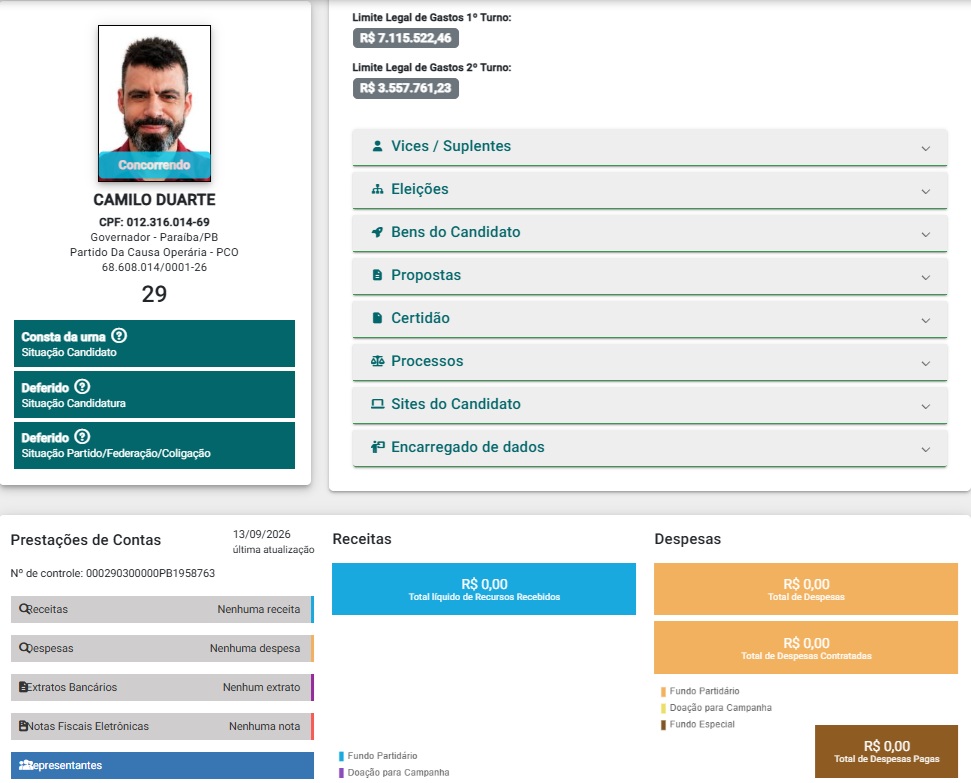The height and width of the screenshot is (783, 971).
Task: Click the Doação para Campanha purple legend swatch
Action: pos(341,772)
